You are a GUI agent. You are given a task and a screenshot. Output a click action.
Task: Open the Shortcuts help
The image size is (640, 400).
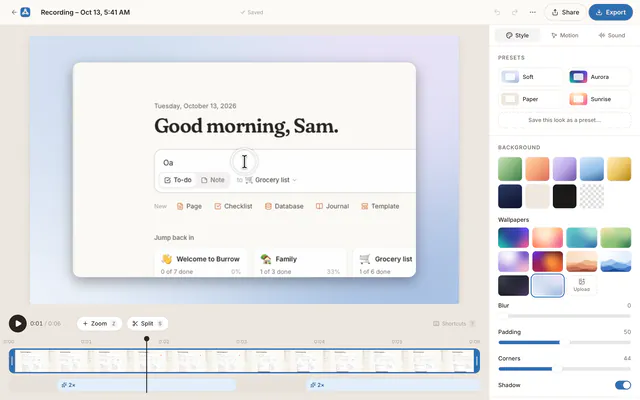[x=454, y=324]
